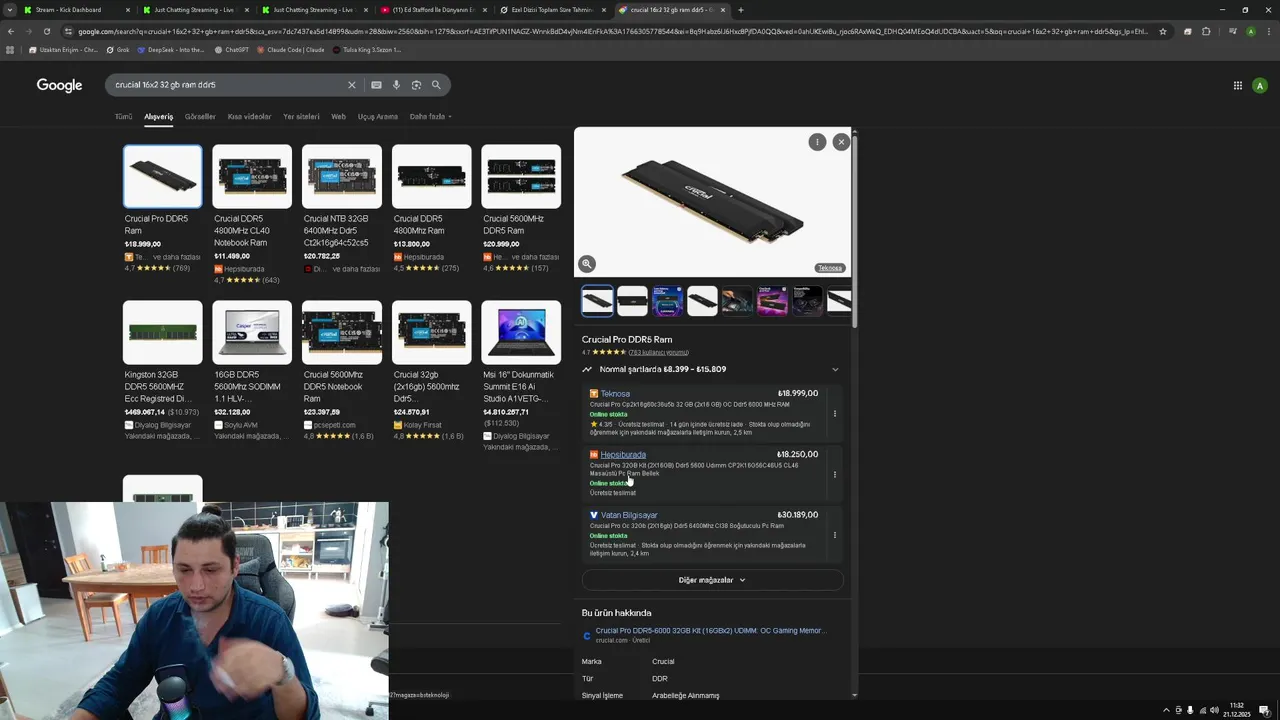Open Crucial Pro DDR5 Ram product card
Image resolution: width=1280 pixels, height=720 pixels.
pos(162,209)
